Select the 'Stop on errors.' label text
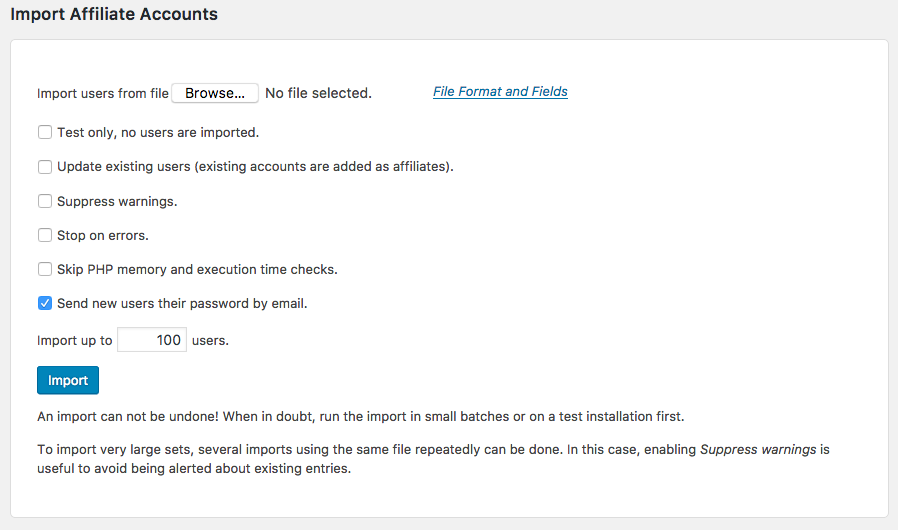 tap(103, 235)
